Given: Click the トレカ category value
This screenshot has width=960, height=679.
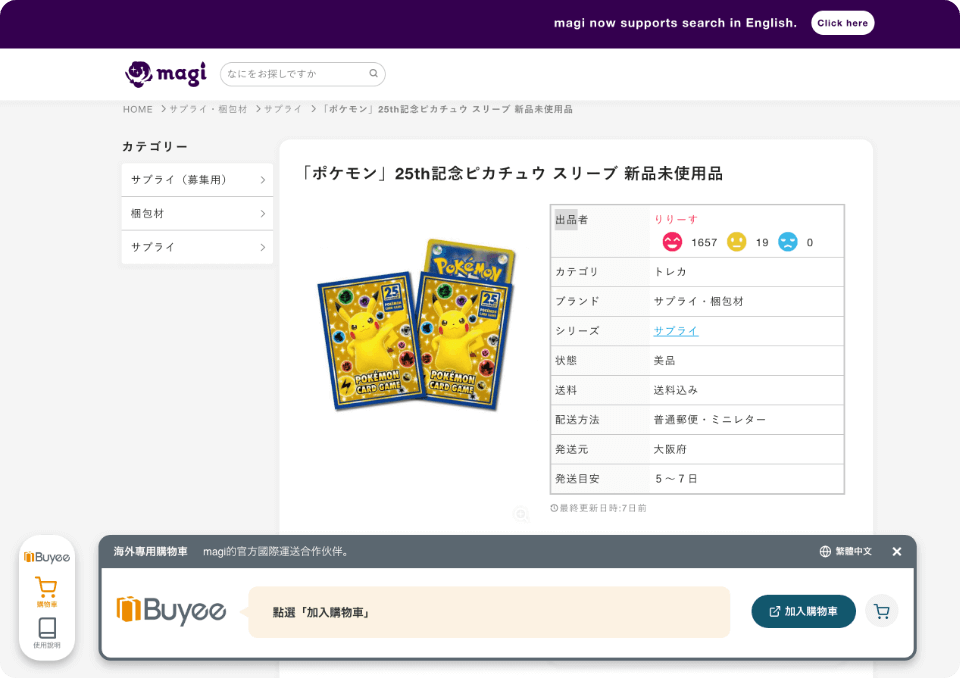Looking at the screenshot, I should tap(670, 272).
